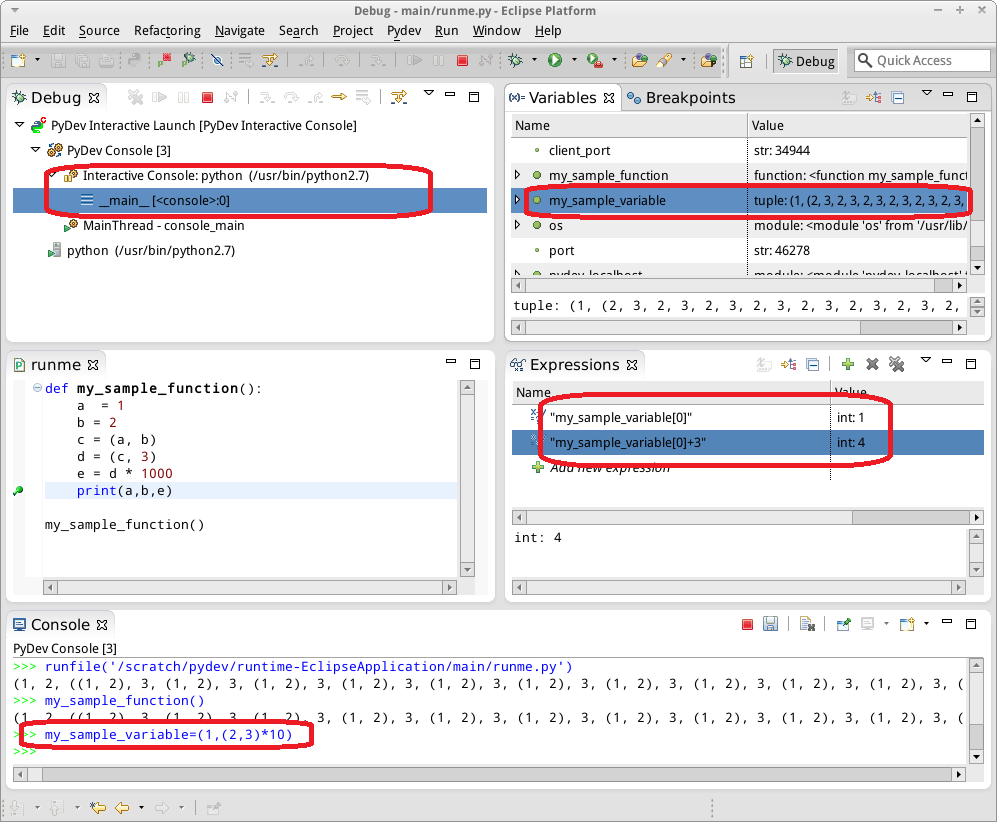
Task: Click Use Step Filters icon in Debug view
Action: pyautogui.click(x=399, y=97)
